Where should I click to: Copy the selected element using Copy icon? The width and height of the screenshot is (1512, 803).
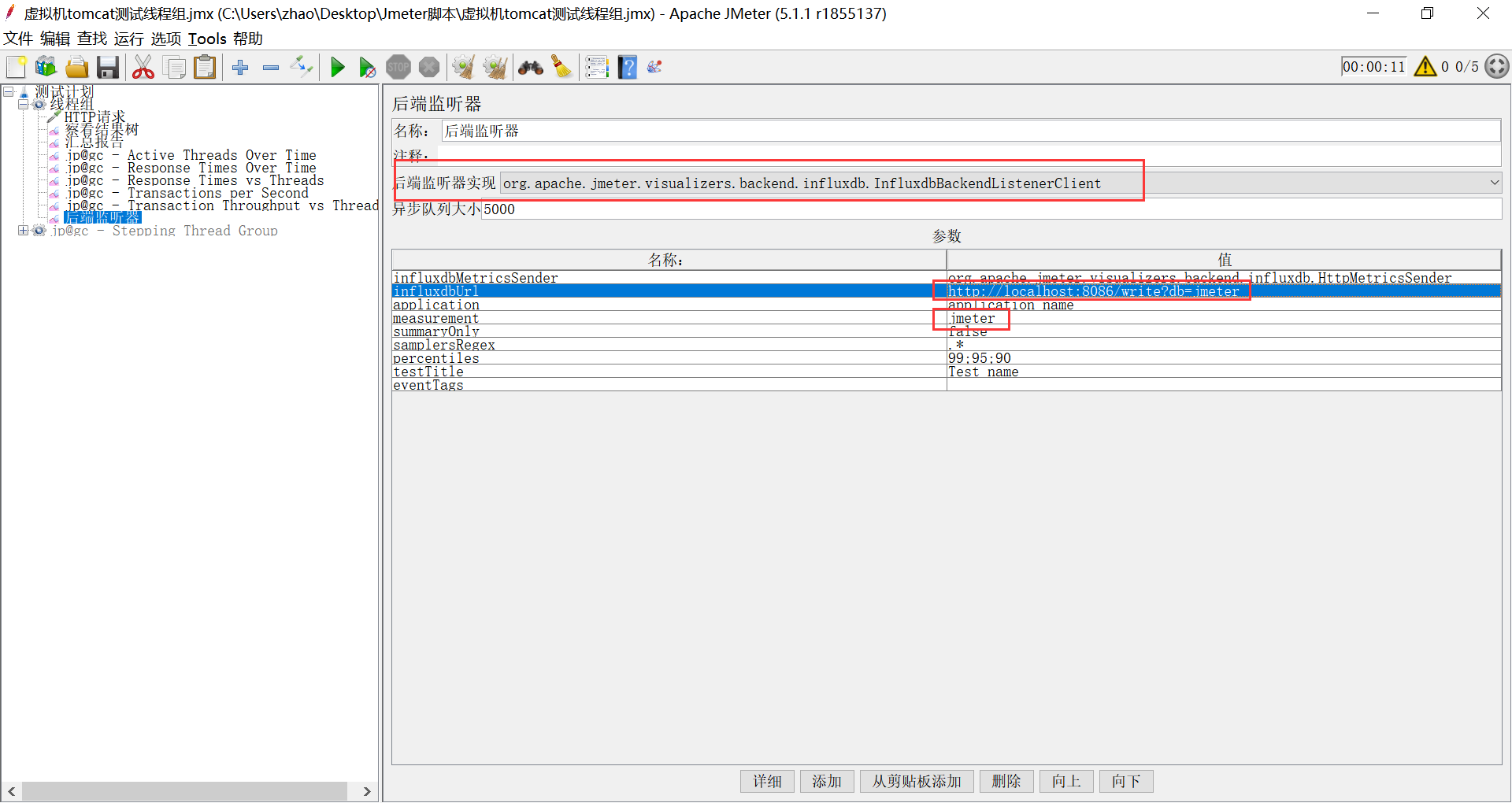point(174,68)
